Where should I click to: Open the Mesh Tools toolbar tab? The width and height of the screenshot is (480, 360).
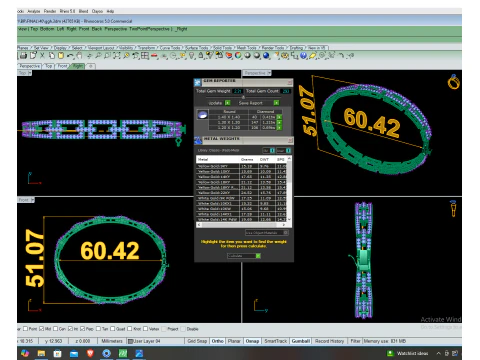coord(247,48)
